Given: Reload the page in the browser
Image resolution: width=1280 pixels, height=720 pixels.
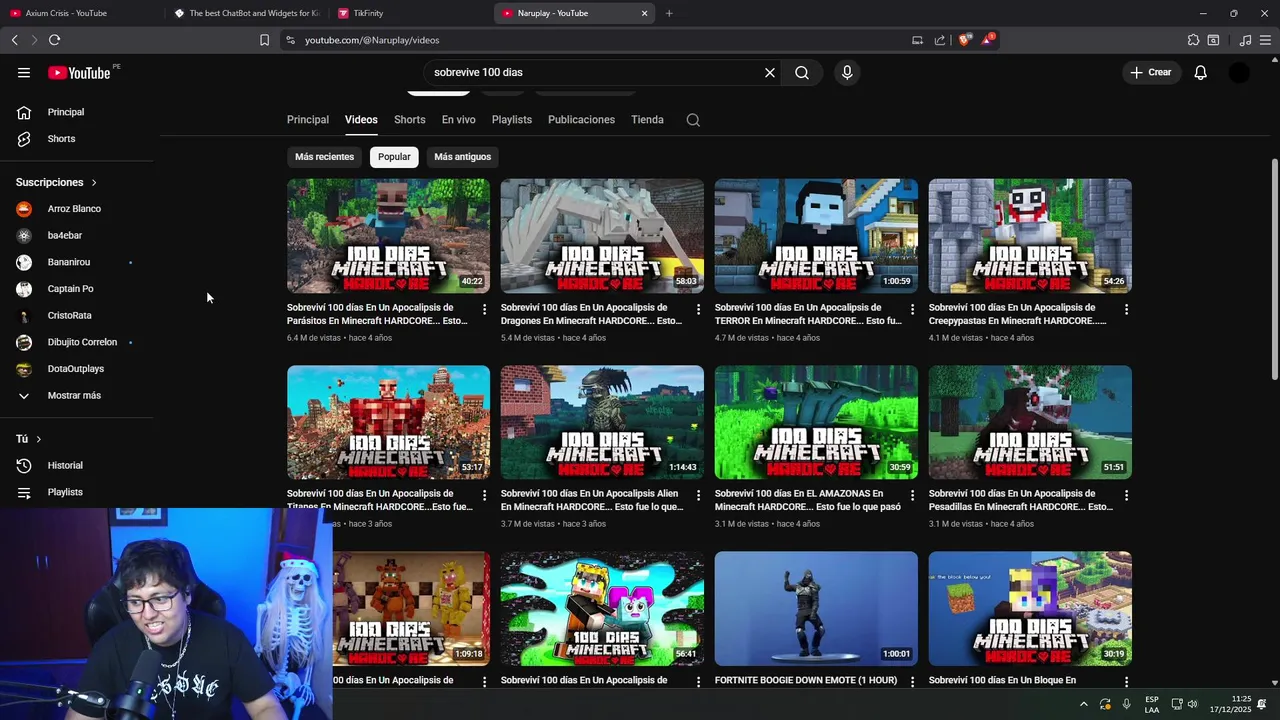Looking at the screenshot, I should point(54,40).
